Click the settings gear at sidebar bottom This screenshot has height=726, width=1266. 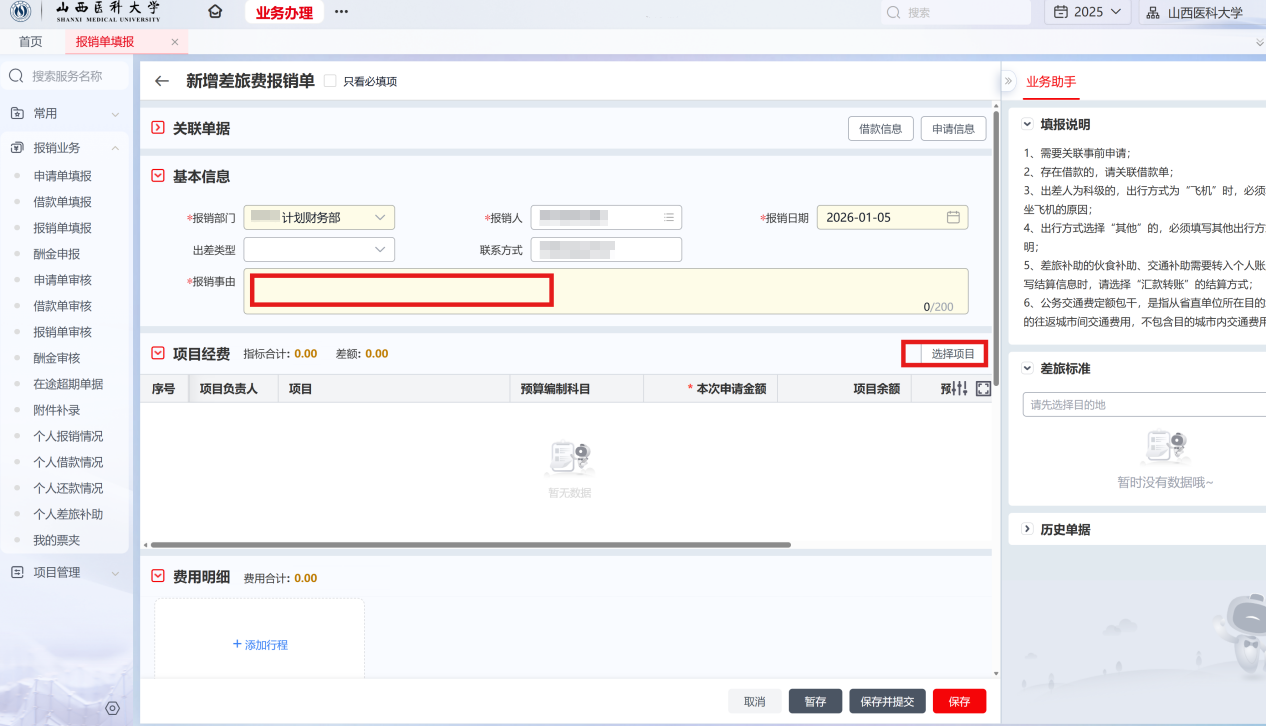(112, 708)
